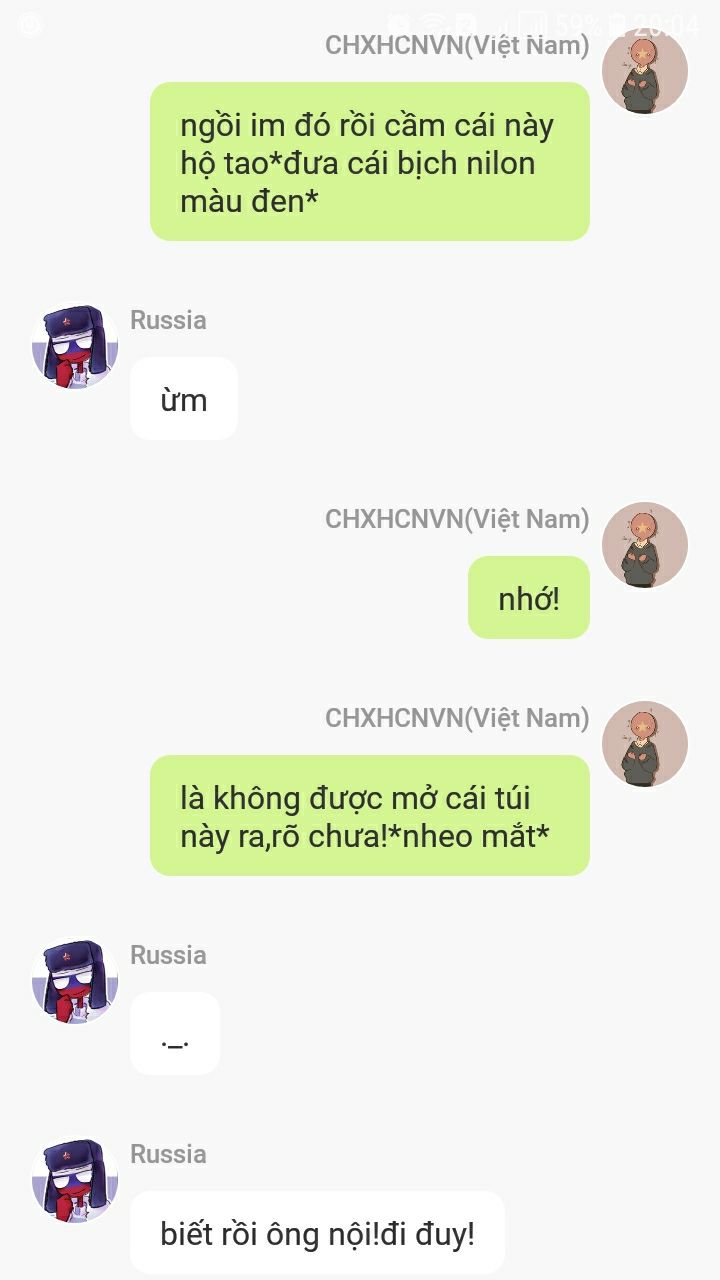The height and width of the screenshot is (1280, 720).
Task: Select the "ngồi im đó rồi cầm cái này" bubble
Action: (x=370, y=161)
